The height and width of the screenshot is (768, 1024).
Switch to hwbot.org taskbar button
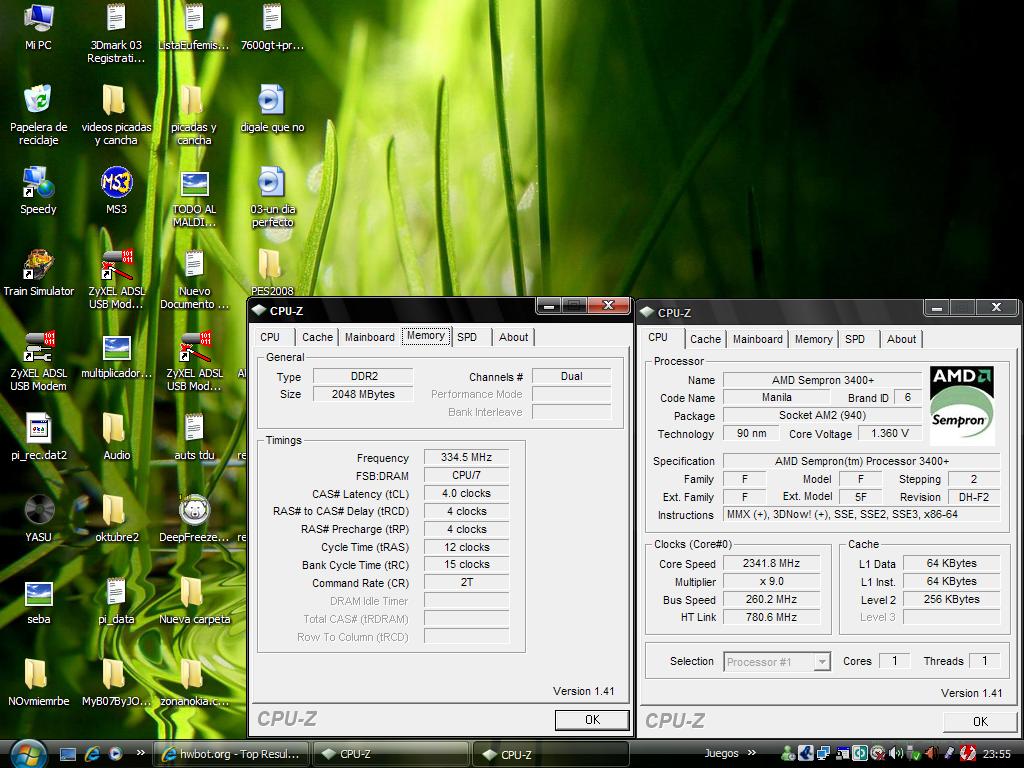point(231,754)
